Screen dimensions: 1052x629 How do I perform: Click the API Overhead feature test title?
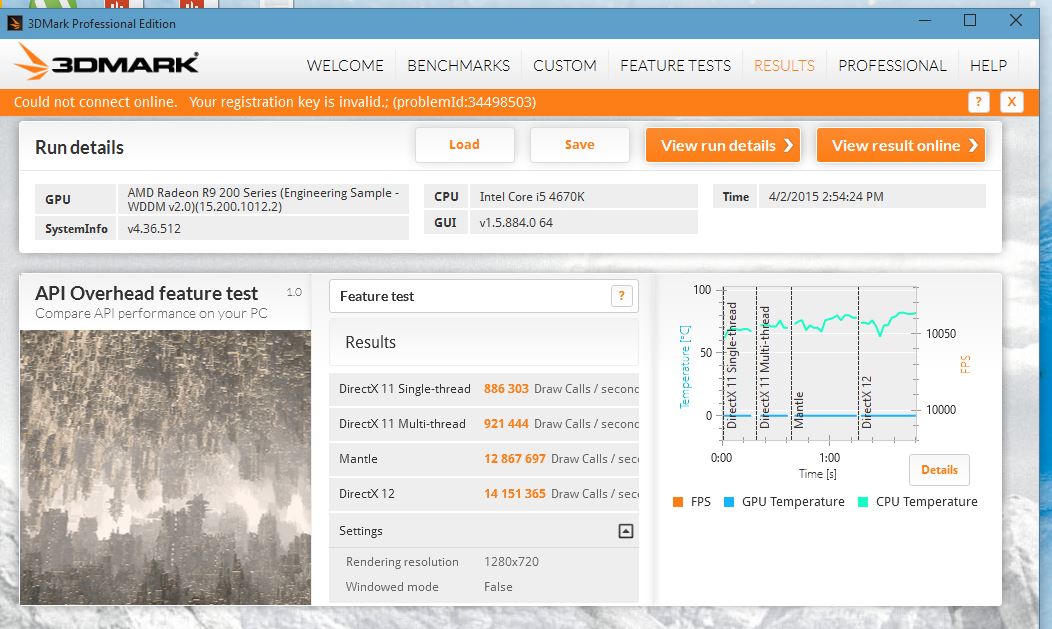[146, 293]
